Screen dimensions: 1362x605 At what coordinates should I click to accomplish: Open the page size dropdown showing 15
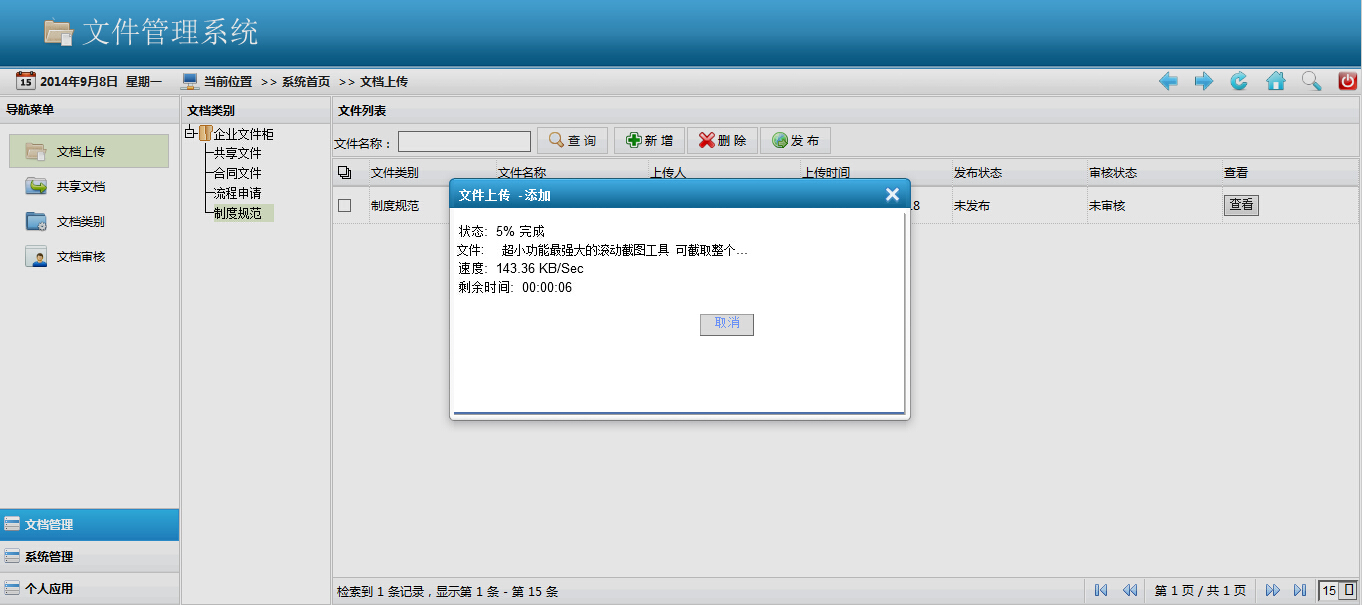1339,590
